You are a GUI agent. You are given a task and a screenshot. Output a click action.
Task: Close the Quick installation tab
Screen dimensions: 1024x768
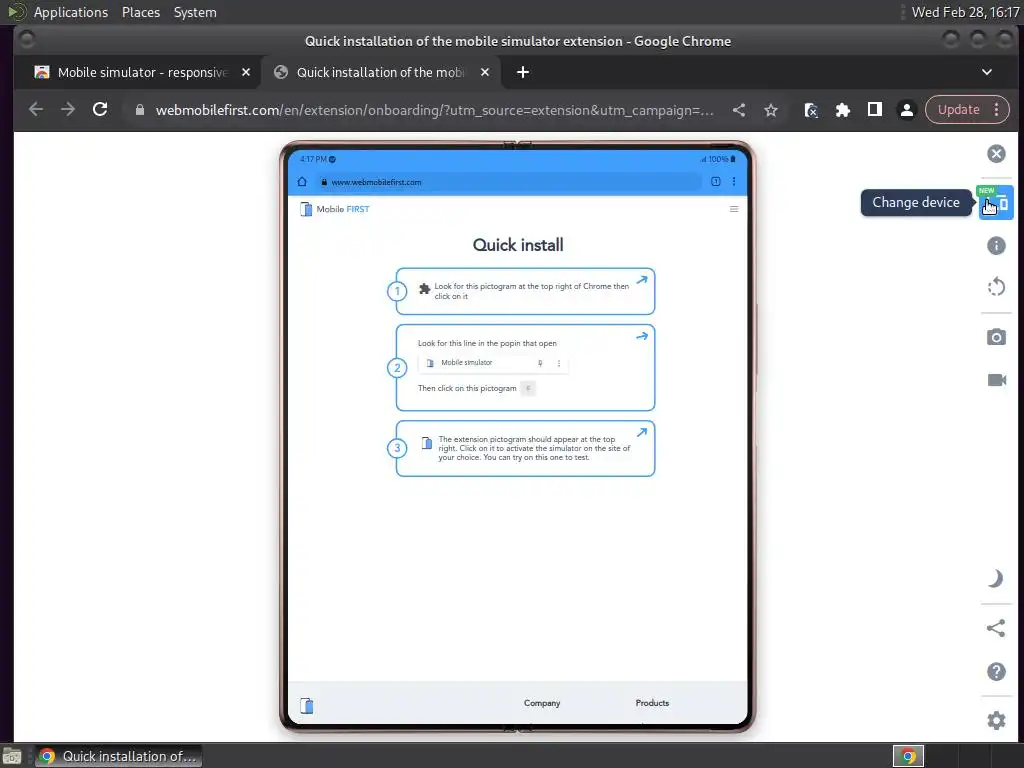485,72
